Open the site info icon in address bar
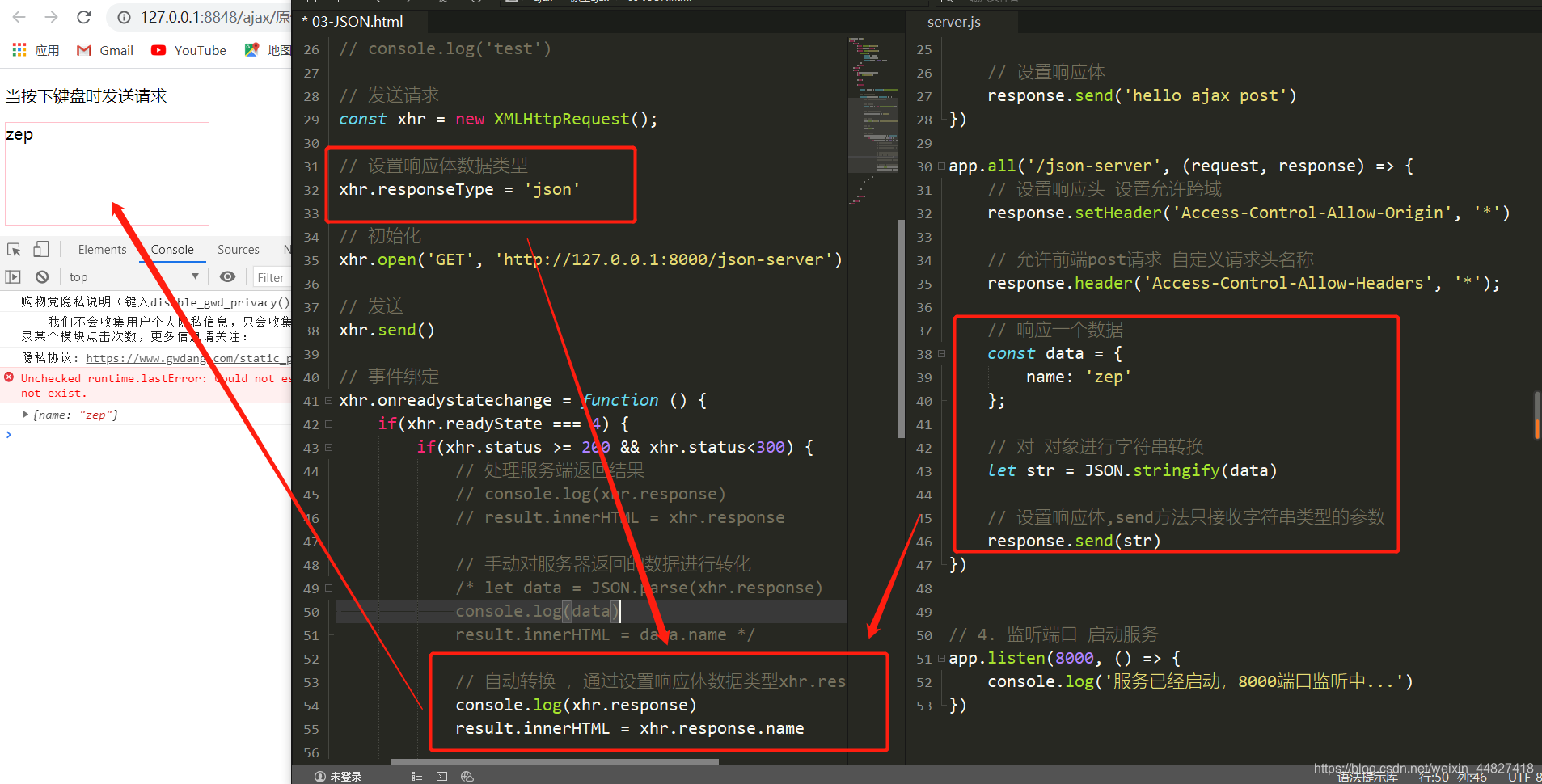Screen dimensions: 1542x784 pos(124,17)
